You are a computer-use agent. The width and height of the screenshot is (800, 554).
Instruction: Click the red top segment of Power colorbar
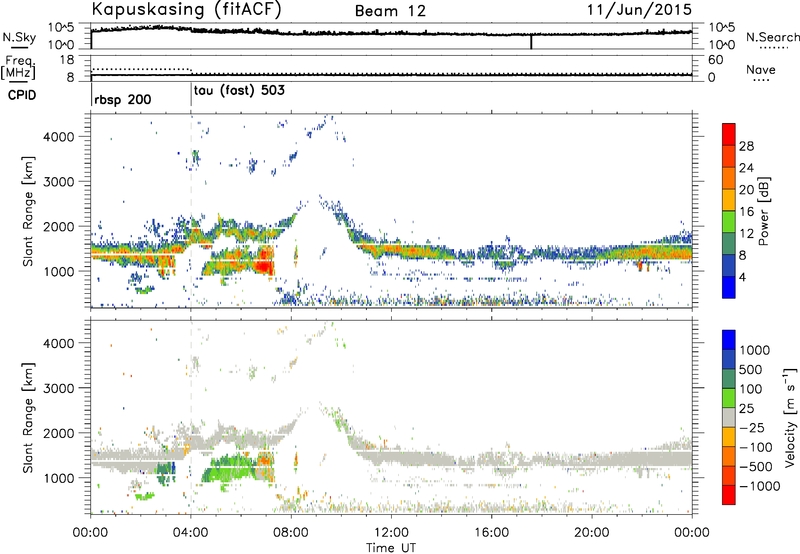click(729, 134)
